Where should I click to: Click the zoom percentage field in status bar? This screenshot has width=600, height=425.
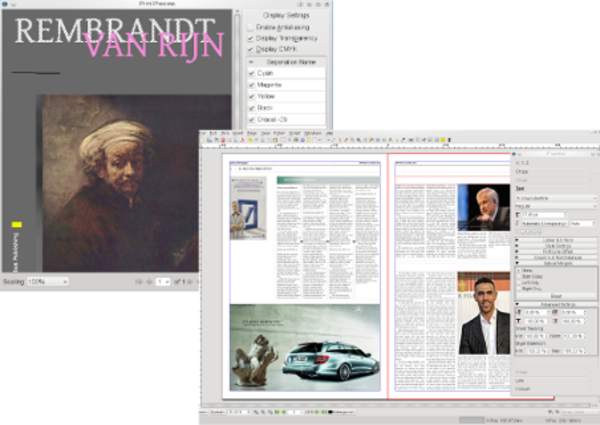click(x=239, y=412)
